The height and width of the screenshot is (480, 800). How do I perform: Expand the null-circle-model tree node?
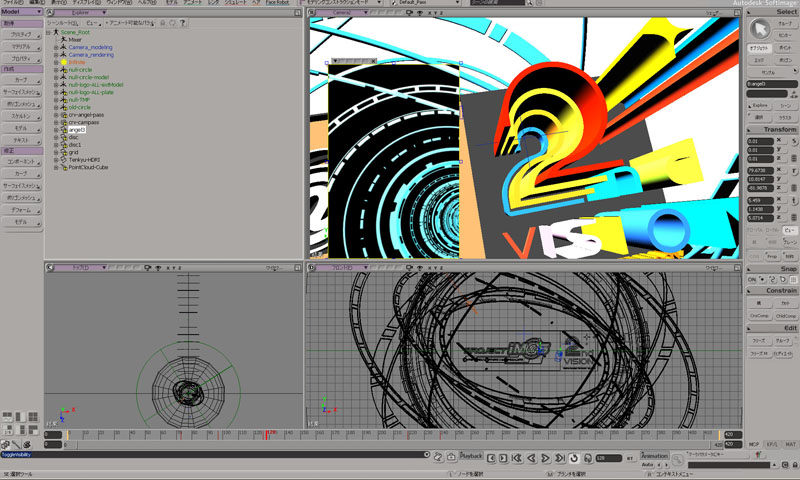point(56,77)
